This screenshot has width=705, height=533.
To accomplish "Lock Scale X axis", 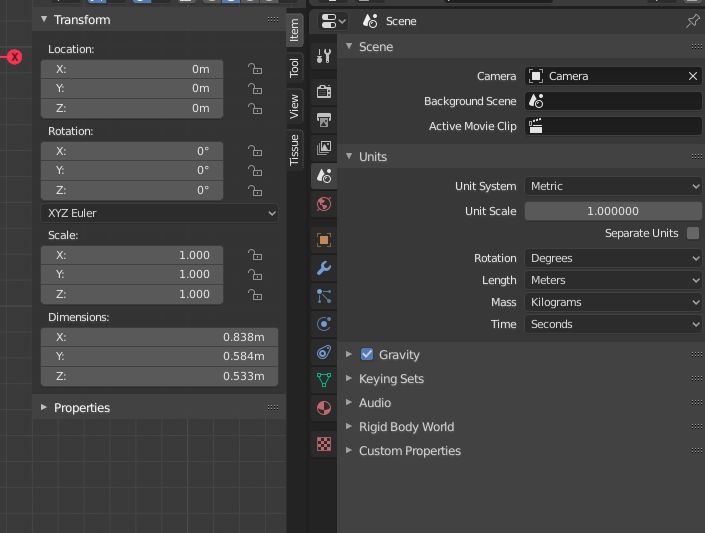I will (255, 255).
